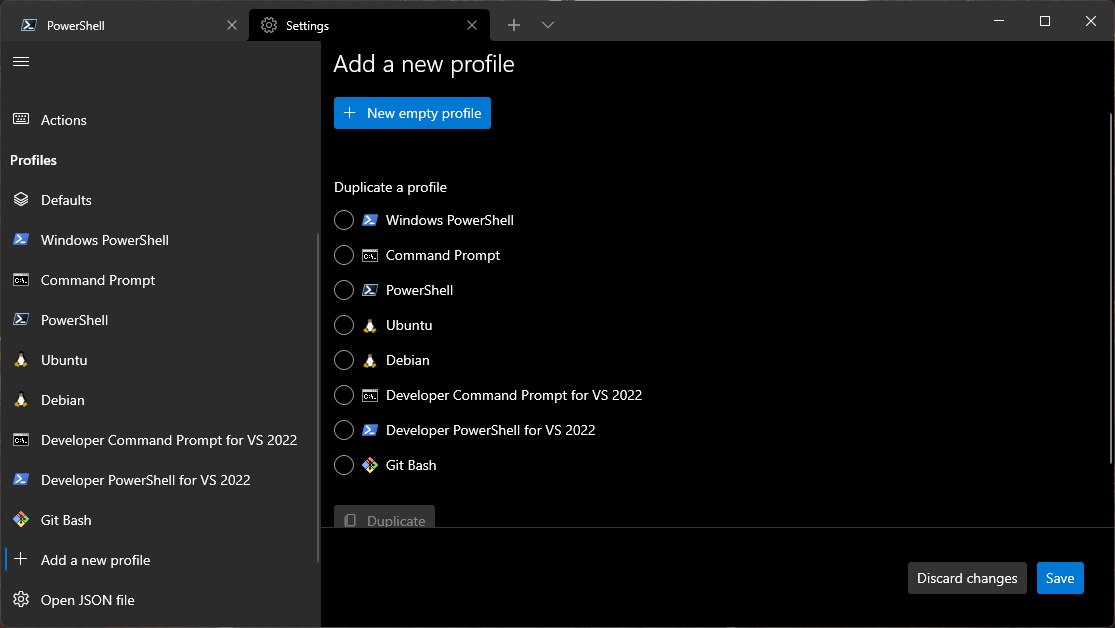Viewport: 1115px width, 628px height.
Task: Click the Defaults layers icon in sidebar
Action: pos(21,200)
